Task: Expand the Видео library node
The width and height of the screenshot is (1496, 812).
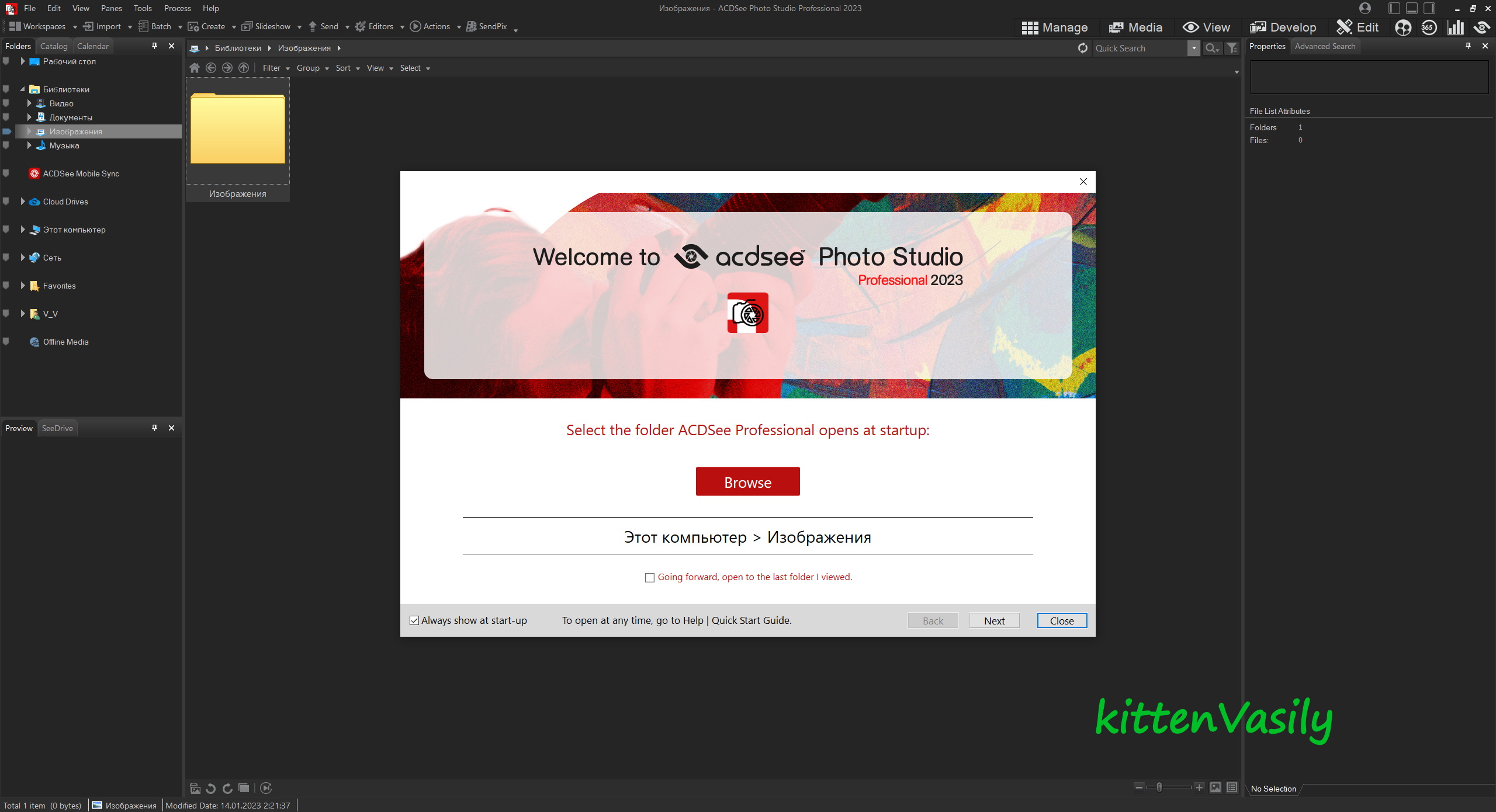Action: 29,103
